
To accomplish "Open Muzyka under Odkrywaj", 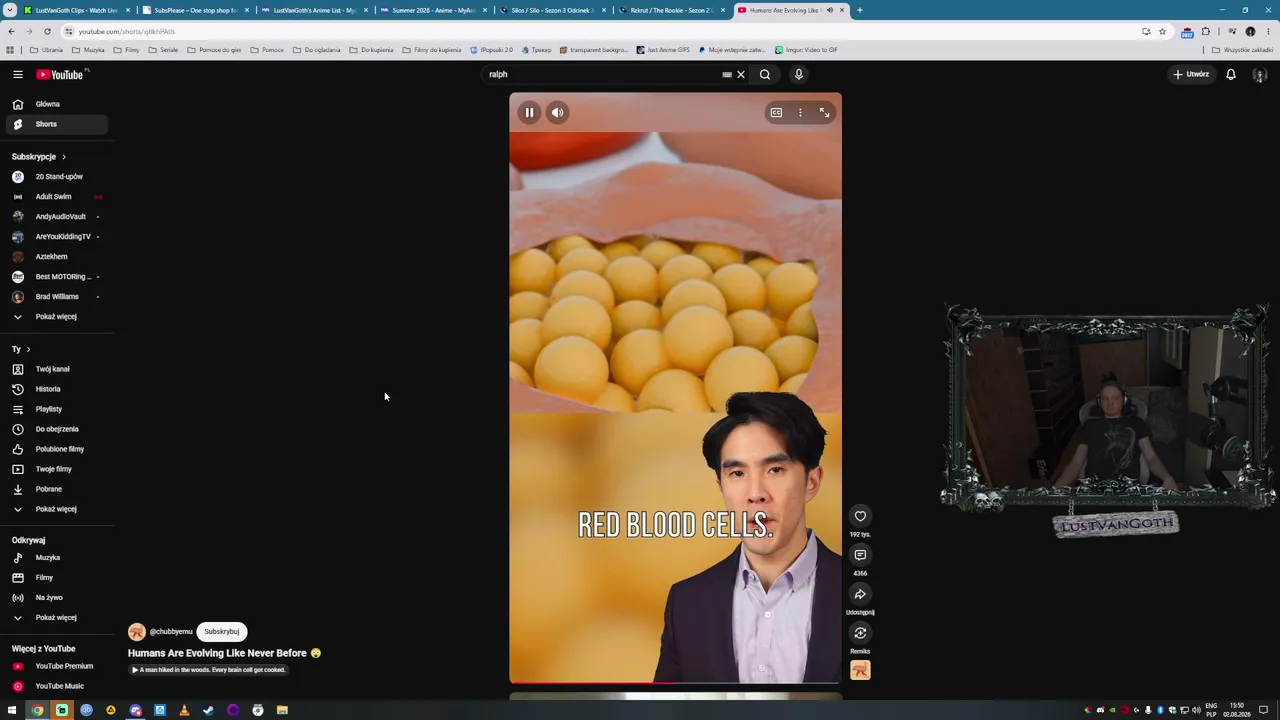I will [x=56, y=558].
